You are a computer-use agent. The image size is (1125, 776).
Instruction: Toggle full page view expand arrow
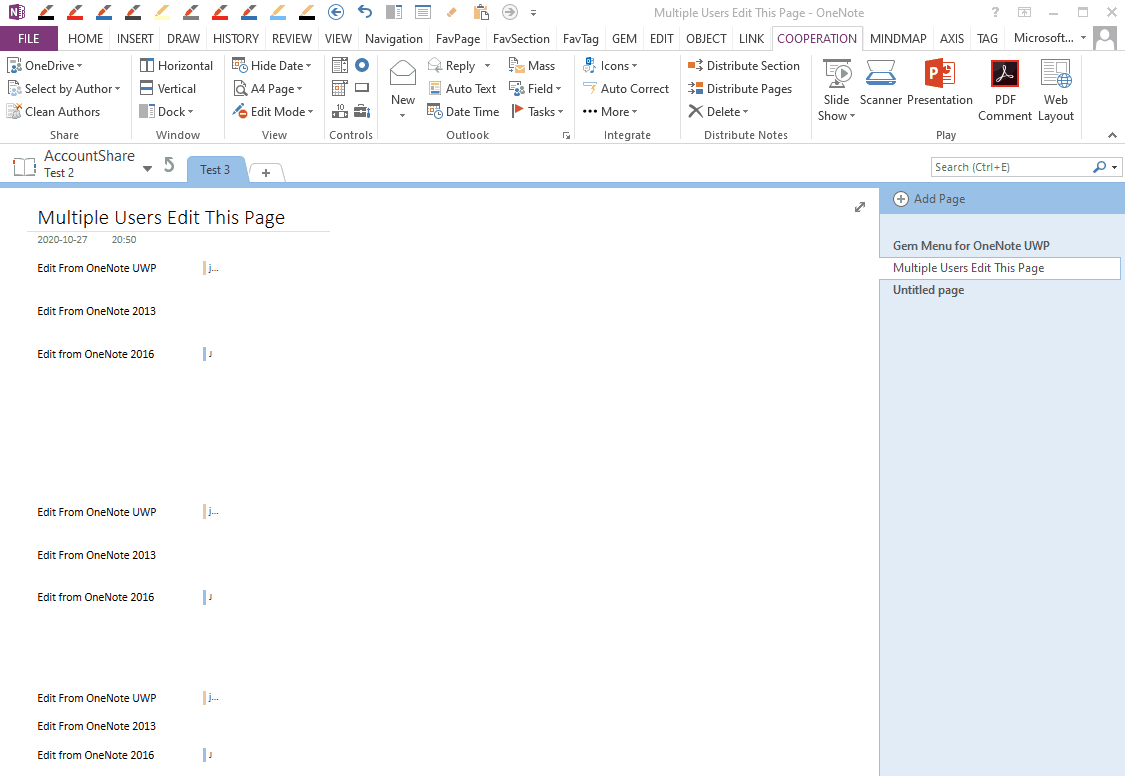click(860, 207)
